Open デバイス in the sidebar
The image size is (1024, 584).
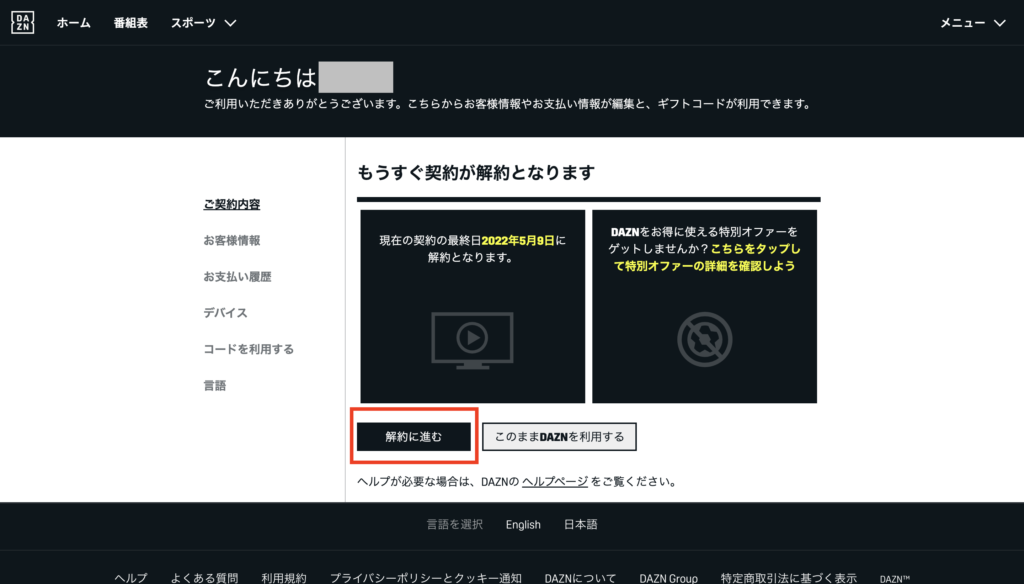pos(225,313)
